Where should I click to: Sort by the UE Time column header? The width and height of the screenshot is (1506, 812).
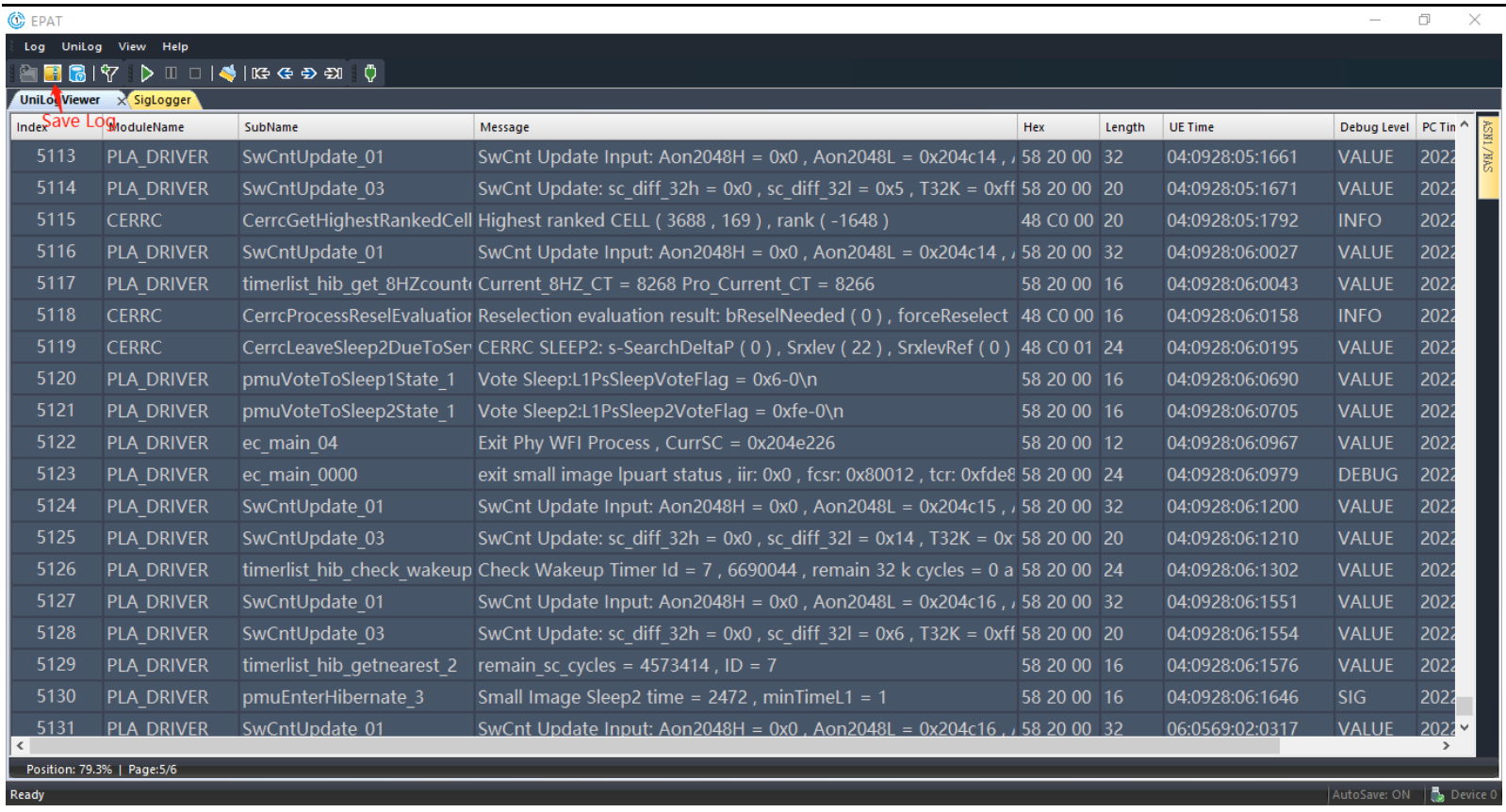point(1191,127)
